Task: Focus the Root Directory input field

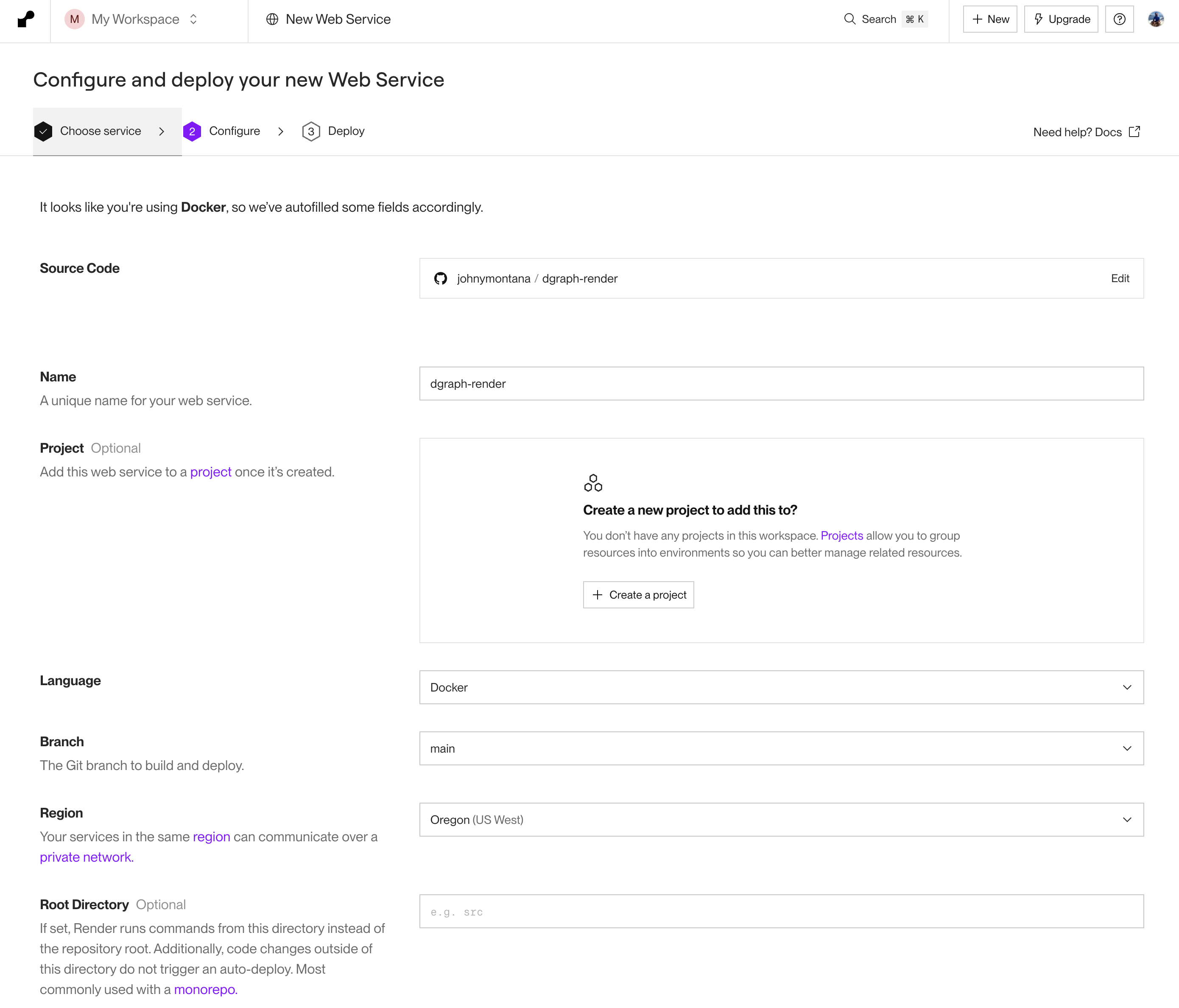Action: [x=781, y=911]
